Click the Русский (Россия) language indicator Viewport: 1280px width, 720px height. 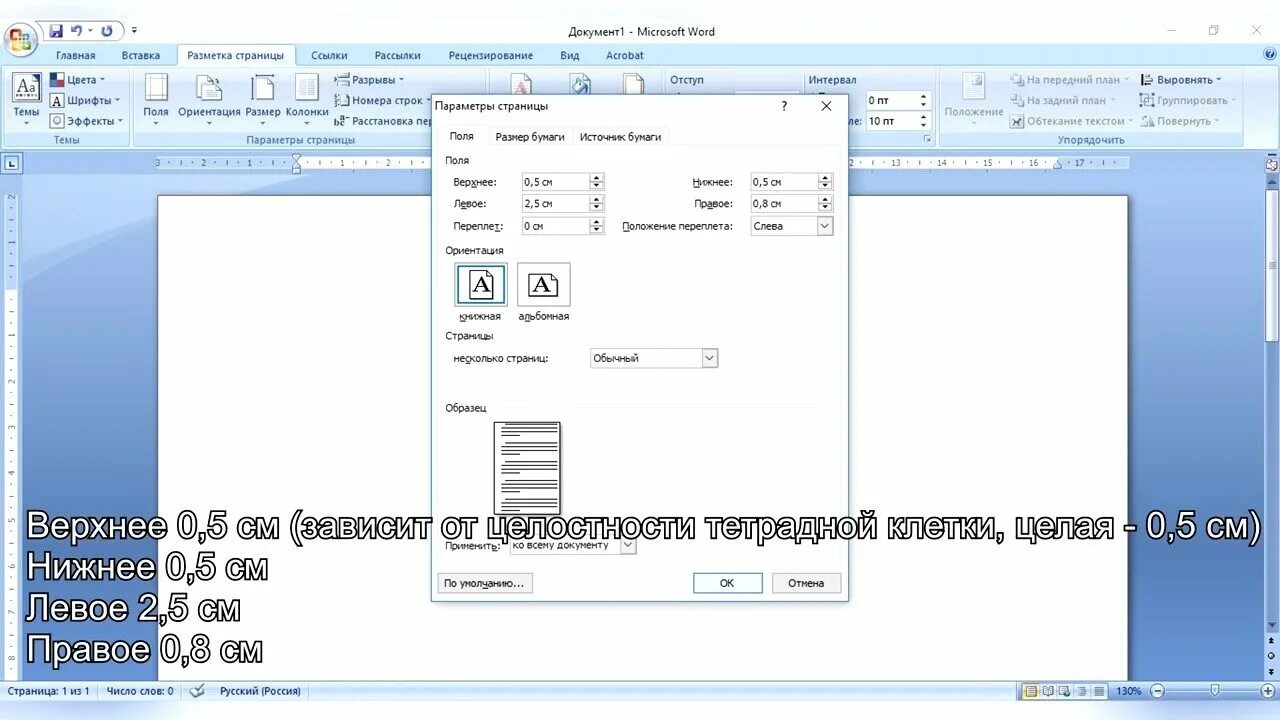[260, 691]
